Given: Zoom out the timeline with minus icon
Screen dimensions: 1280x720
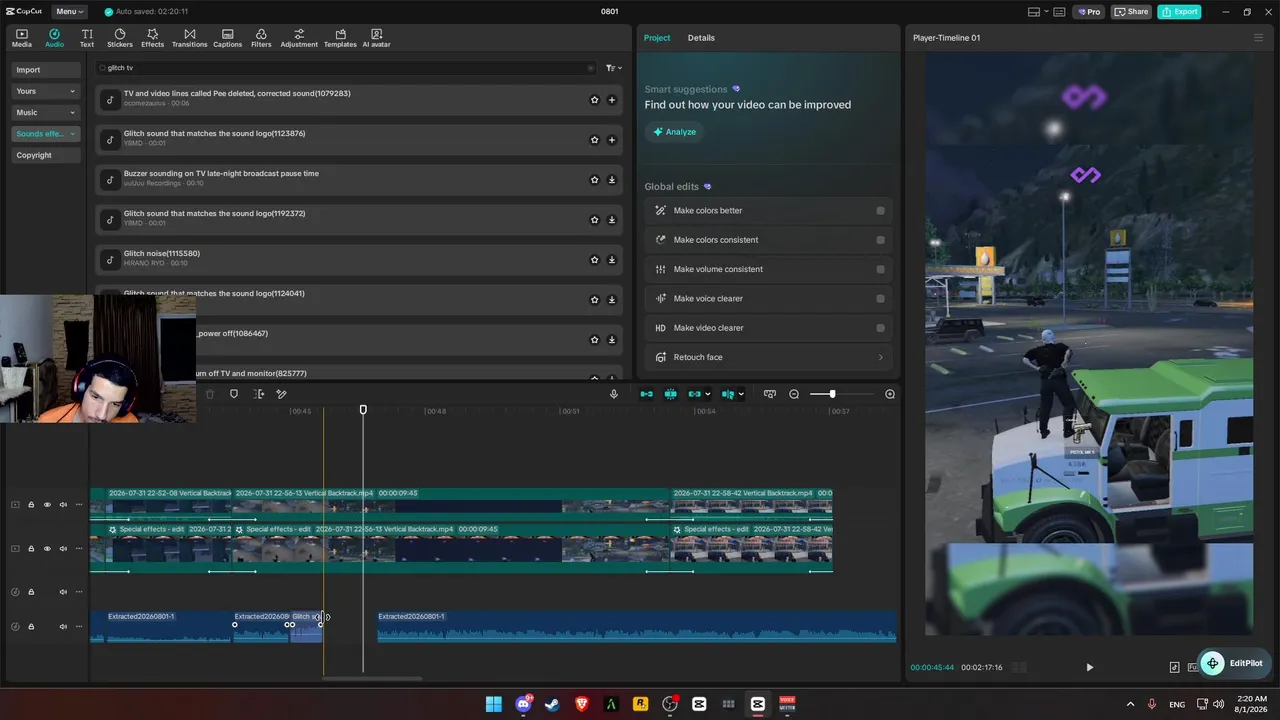Looking at the screenshot, I should [x=794, y=394].
